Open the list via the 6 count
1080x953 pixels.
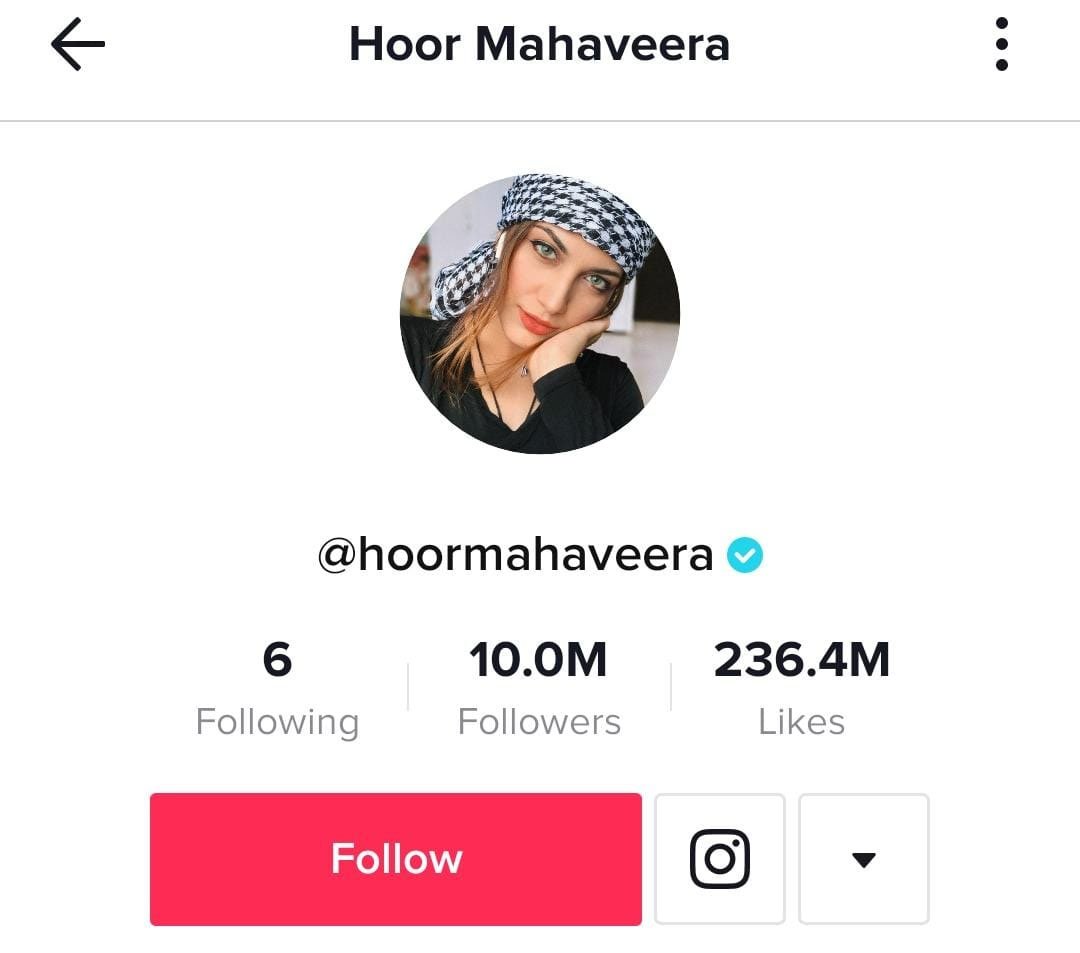(x=278, y=659)
